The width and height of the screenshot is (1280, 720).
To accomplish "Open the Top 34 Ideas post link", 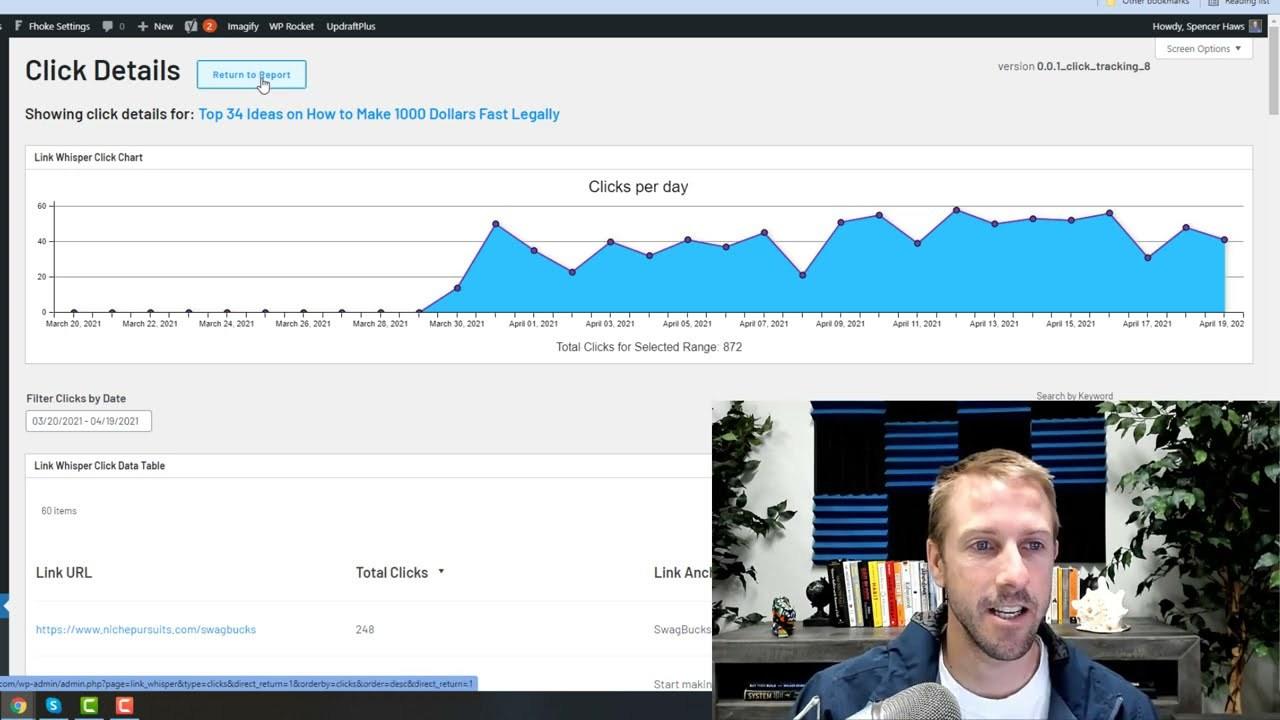I will pyautogui.click(x=379, y=114).
